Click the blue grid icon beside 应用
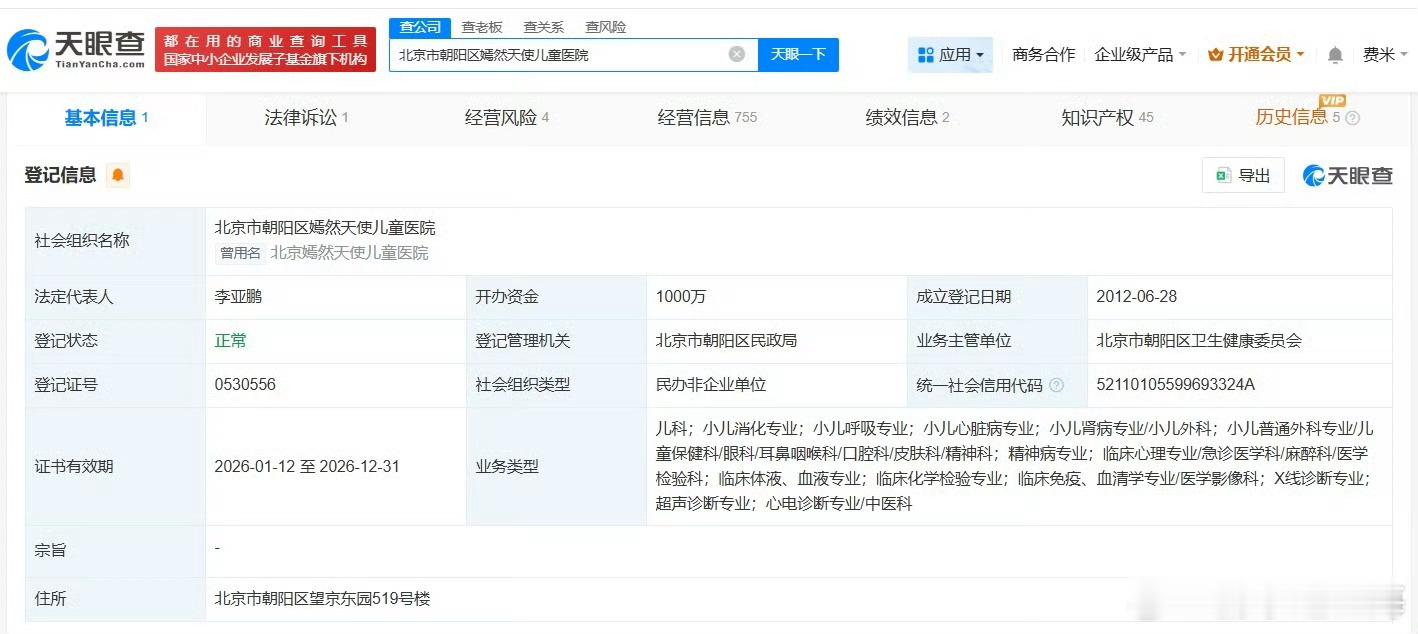This screenshot has width=1418, height=634. point(925,55)
